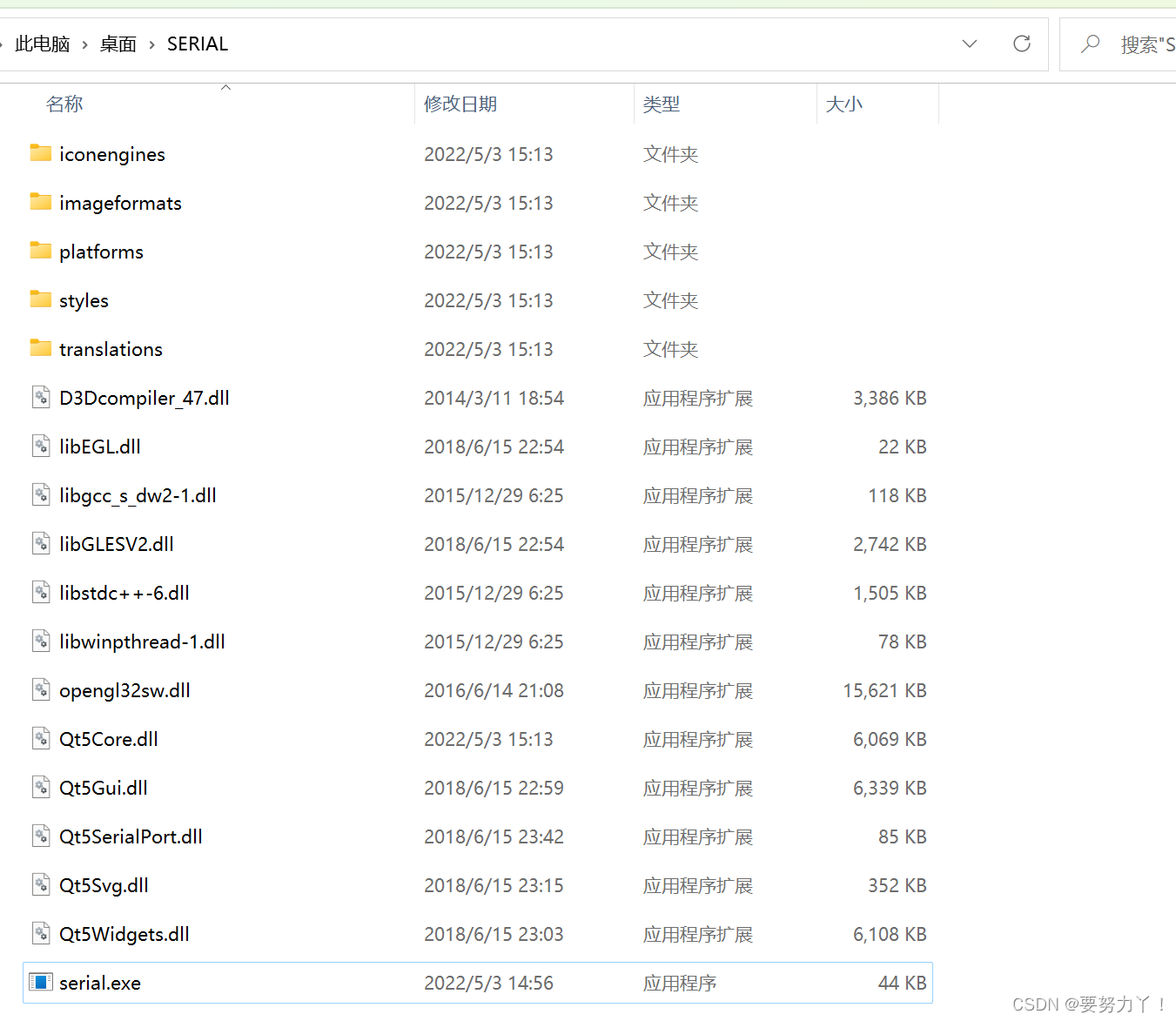Select the translations folder name

point(111,349)
